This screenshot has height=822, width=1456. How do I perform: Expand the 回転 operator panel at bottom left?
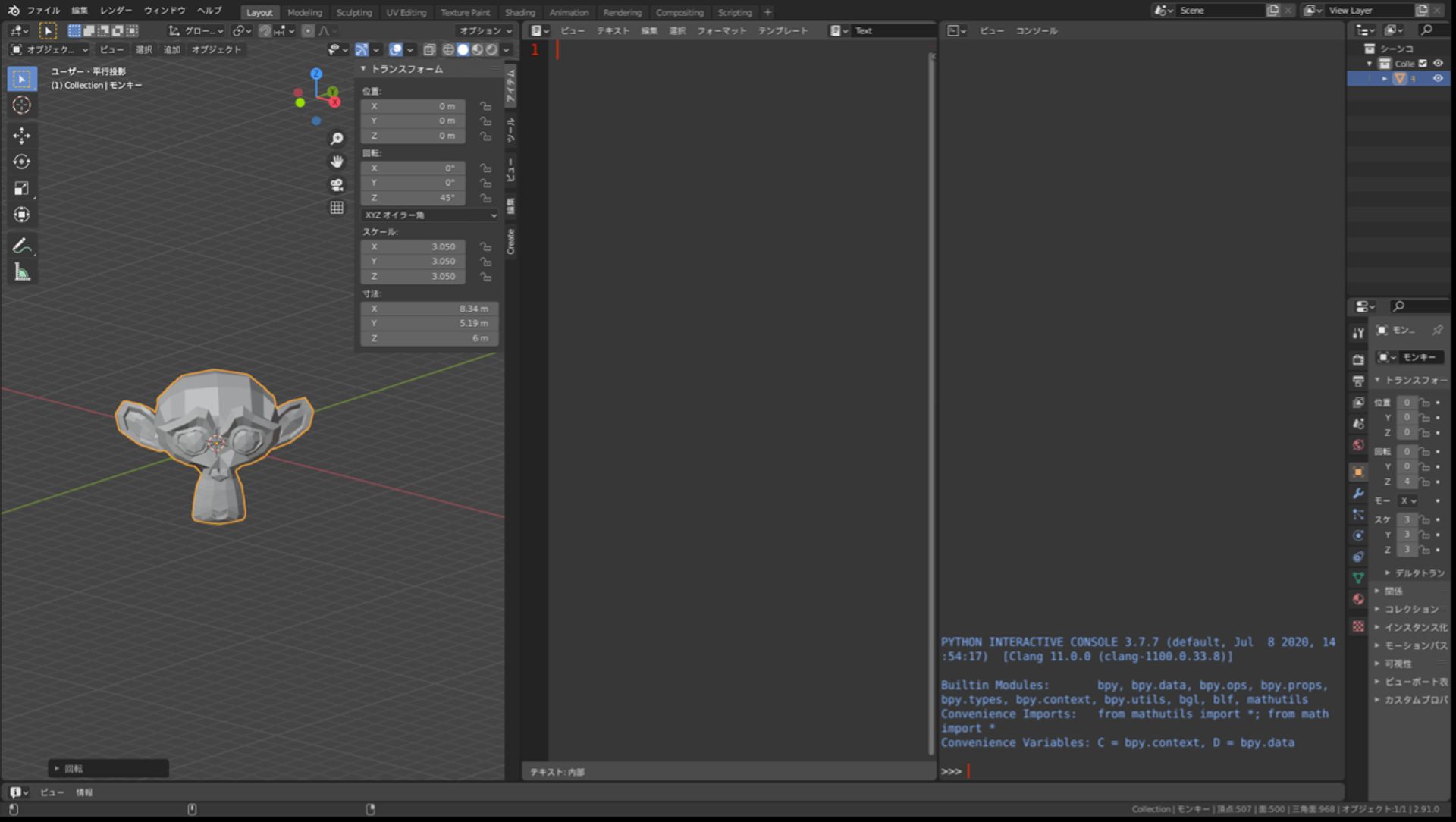point(108,768)
